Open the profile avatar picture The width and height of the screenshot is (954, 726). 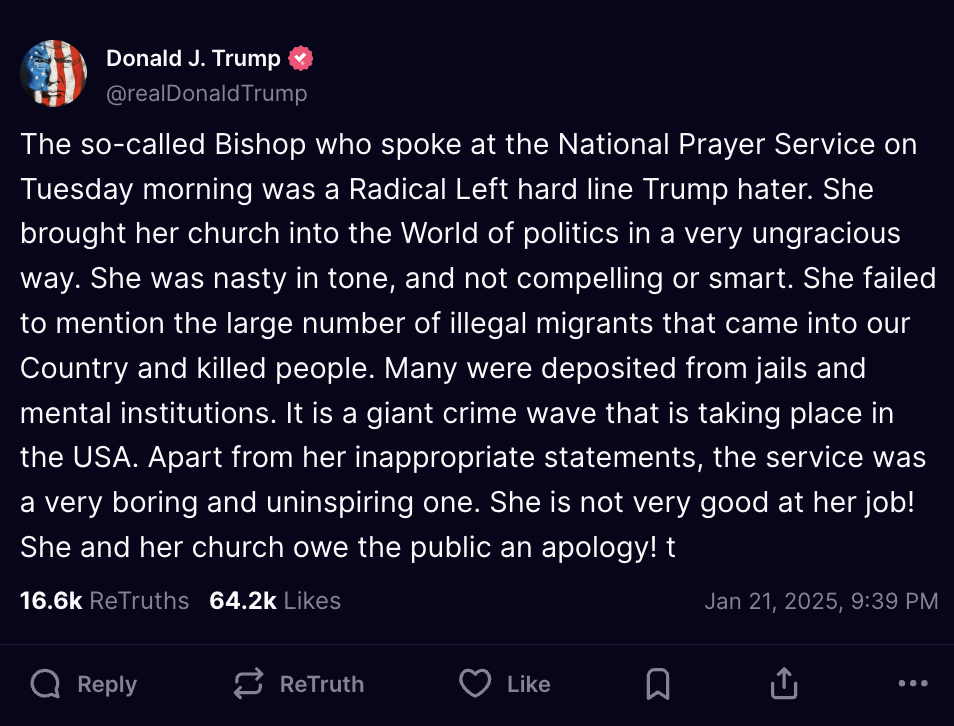pos(54,74)
